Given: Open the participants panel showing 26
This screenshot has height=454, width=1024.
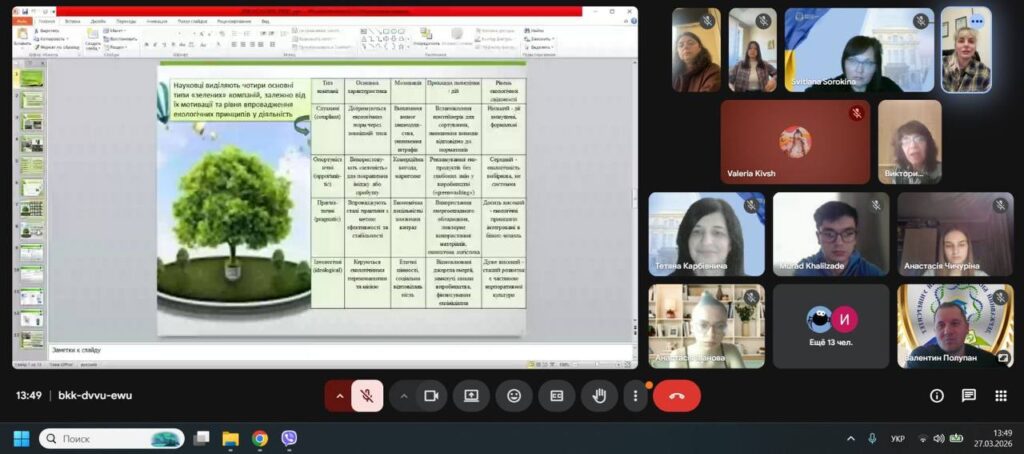Looking at the screenshot, I should [x=1001, y=396].
